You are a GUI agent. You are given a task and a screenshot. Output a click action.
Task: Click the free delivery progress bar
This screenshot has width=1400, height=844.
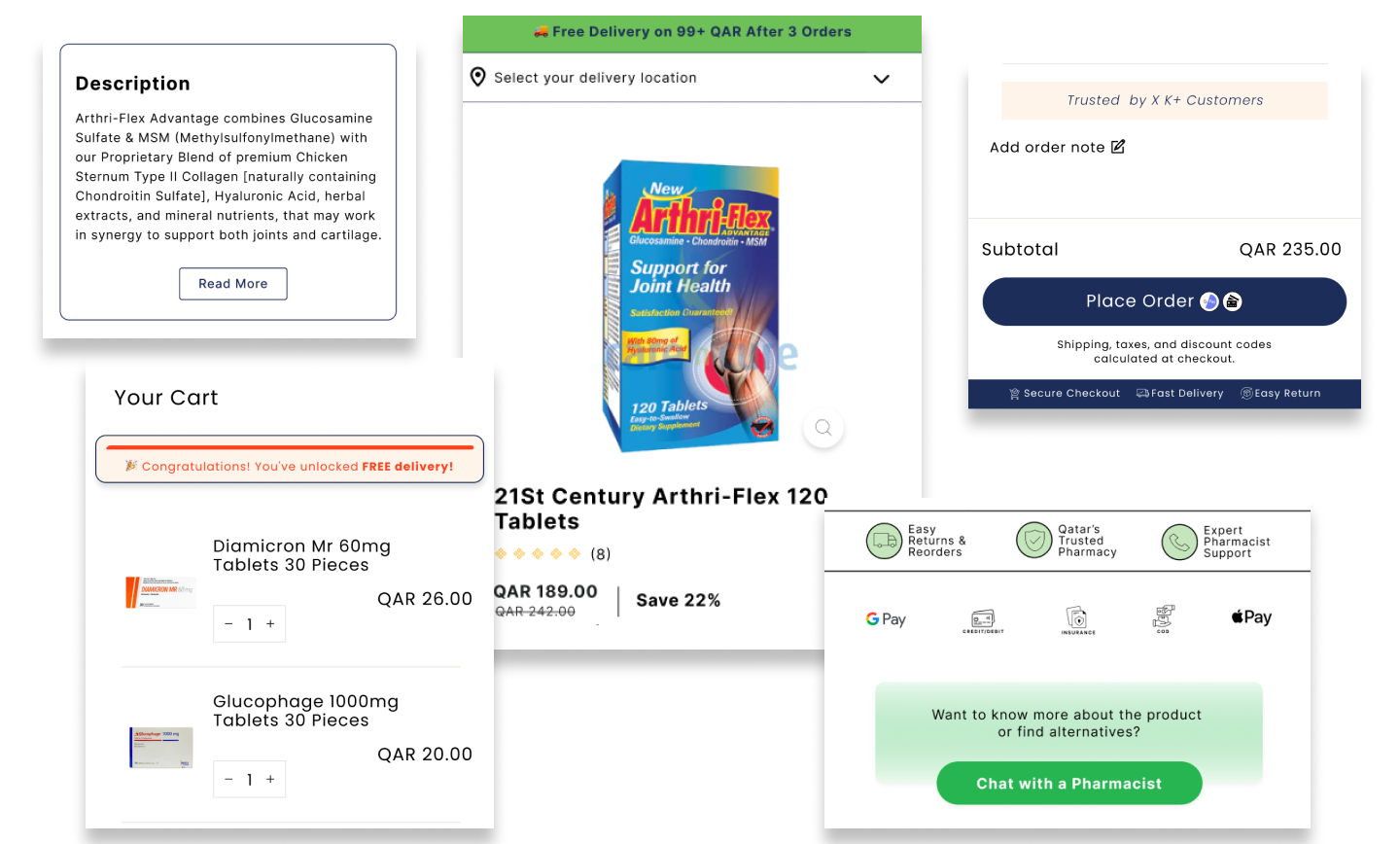[x=290, y=448]
